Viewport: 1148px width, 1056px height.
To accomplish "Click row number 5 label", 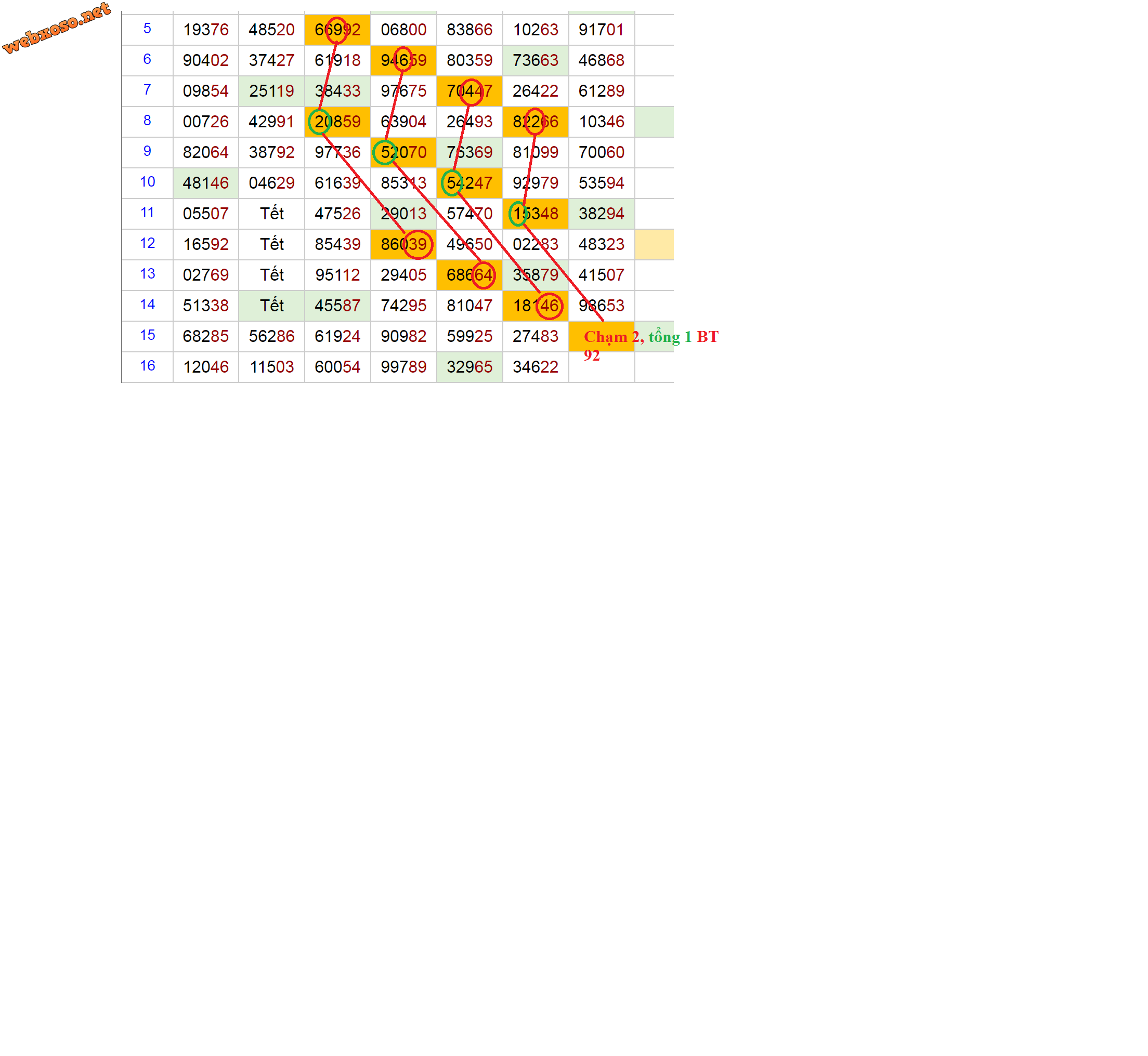I will (x=147, y=29).
